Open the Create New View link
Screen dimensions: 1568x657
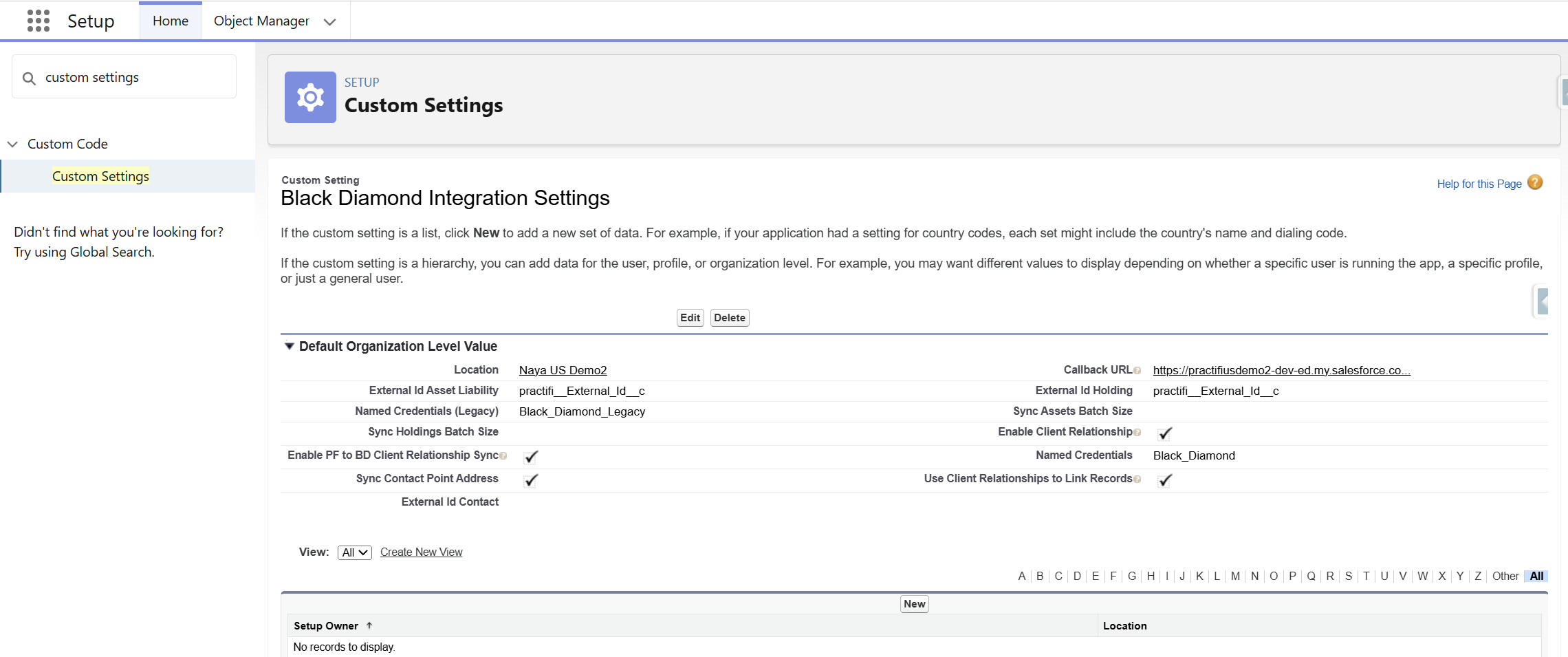click(422, 552)
